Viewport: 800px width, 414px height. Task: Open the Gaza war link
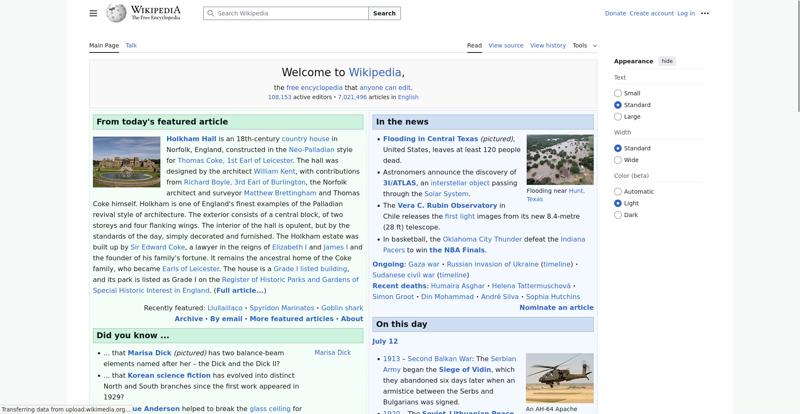(423, 264)
